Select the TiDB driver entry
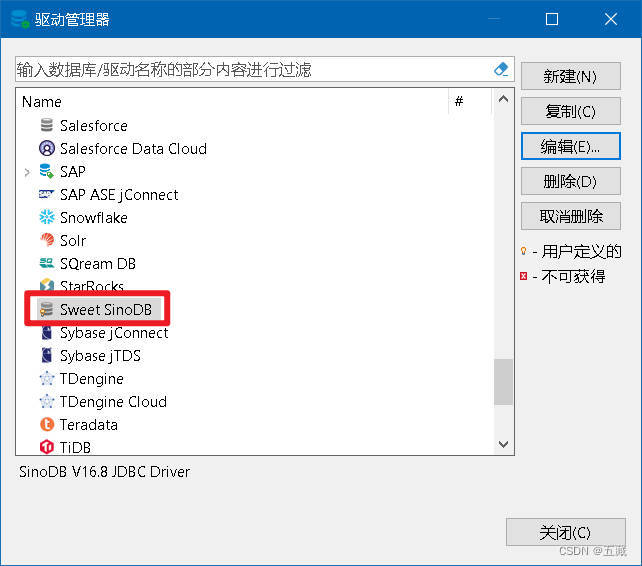Viewport: 642px width, 566px height. (x=75, y=447)
